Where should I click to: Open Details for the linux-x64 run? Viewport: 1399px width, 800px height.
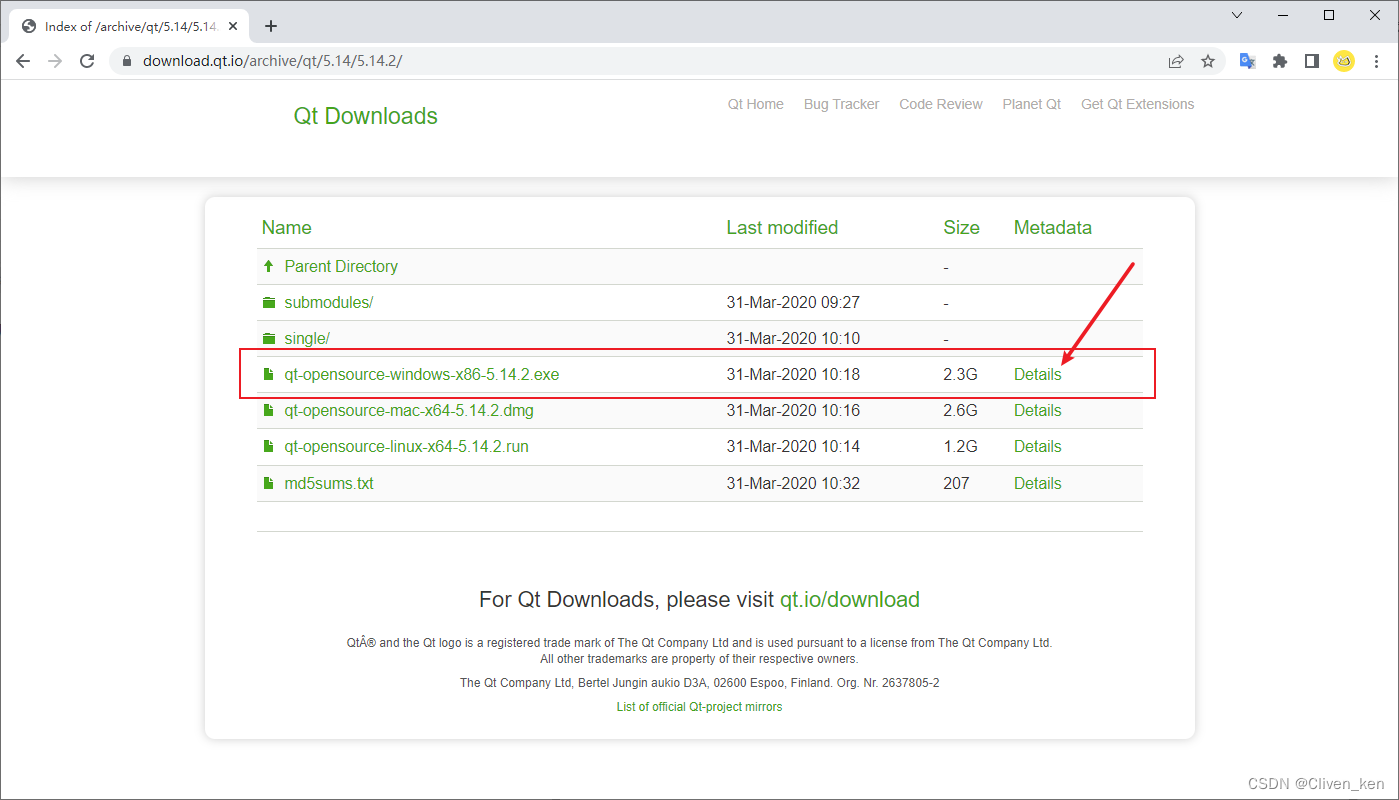pos(1037,446)
